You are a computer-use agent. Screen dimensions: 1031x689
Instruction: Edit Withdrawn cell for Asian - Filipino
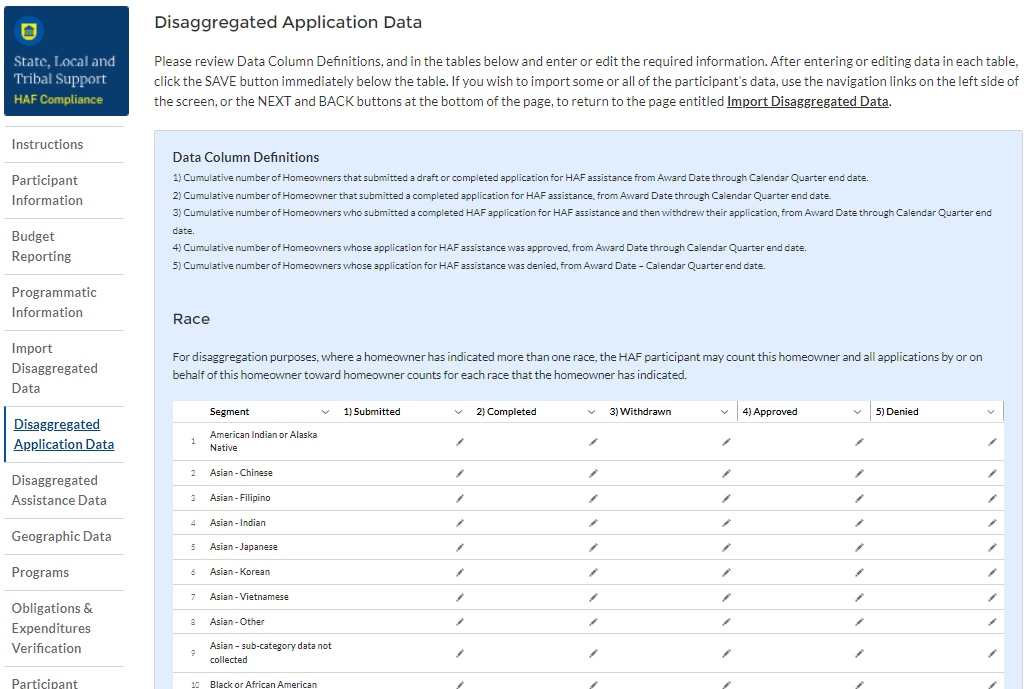tap(726, 498)
